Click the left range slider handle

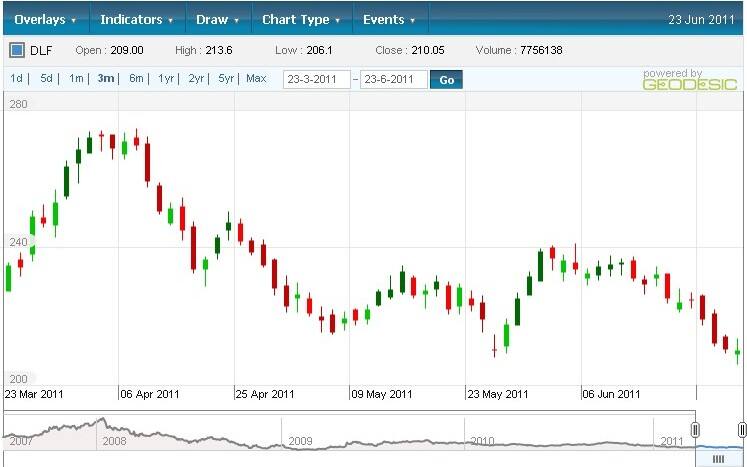(x=695, y=428)
